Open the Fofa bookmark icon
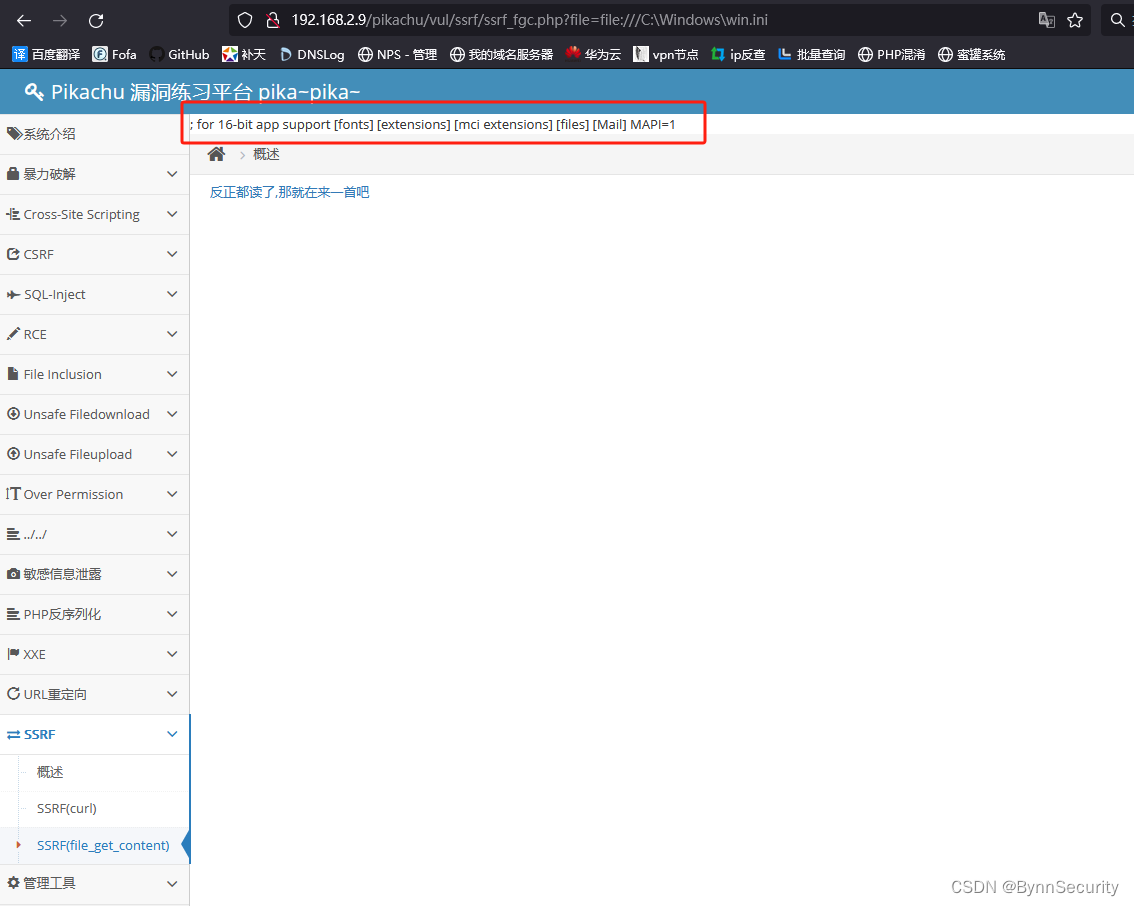The image size is (1134, 906). [97, 54]
